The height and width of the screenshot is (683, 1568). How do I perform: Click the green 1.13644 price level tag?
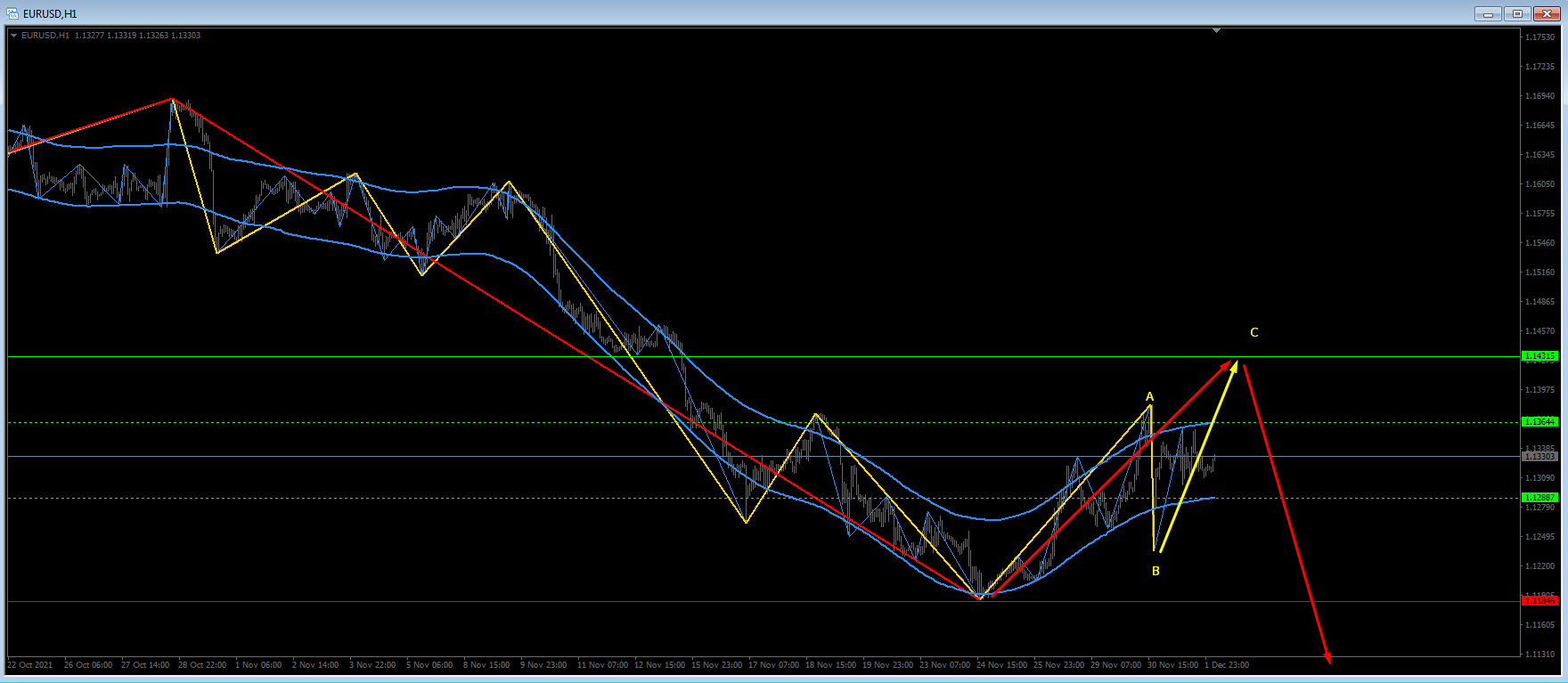(x=1539, y=422)
